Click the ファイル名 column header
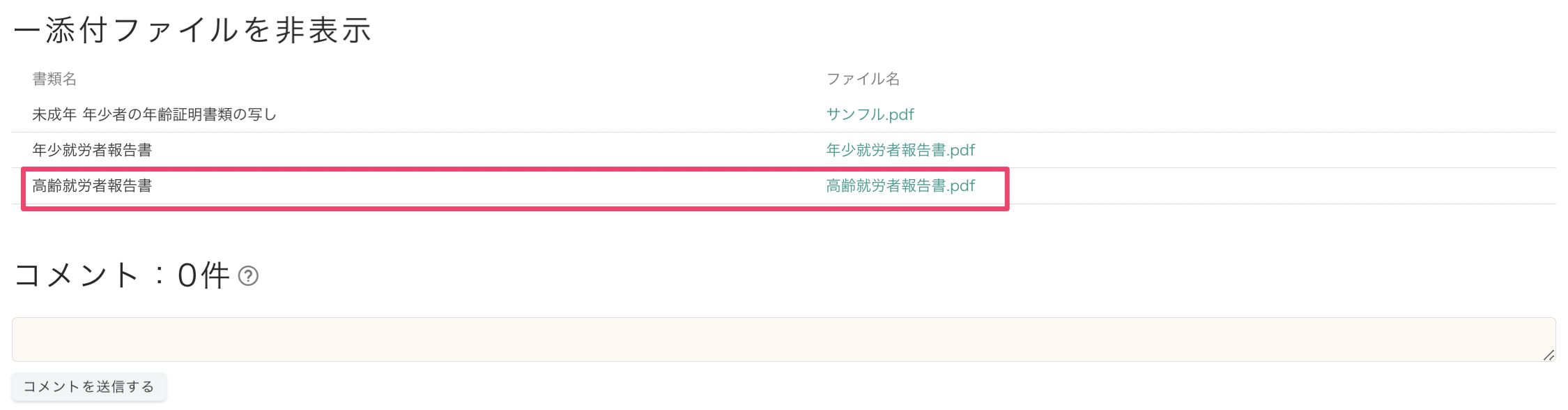1568x410 pixels. point(863,79)
